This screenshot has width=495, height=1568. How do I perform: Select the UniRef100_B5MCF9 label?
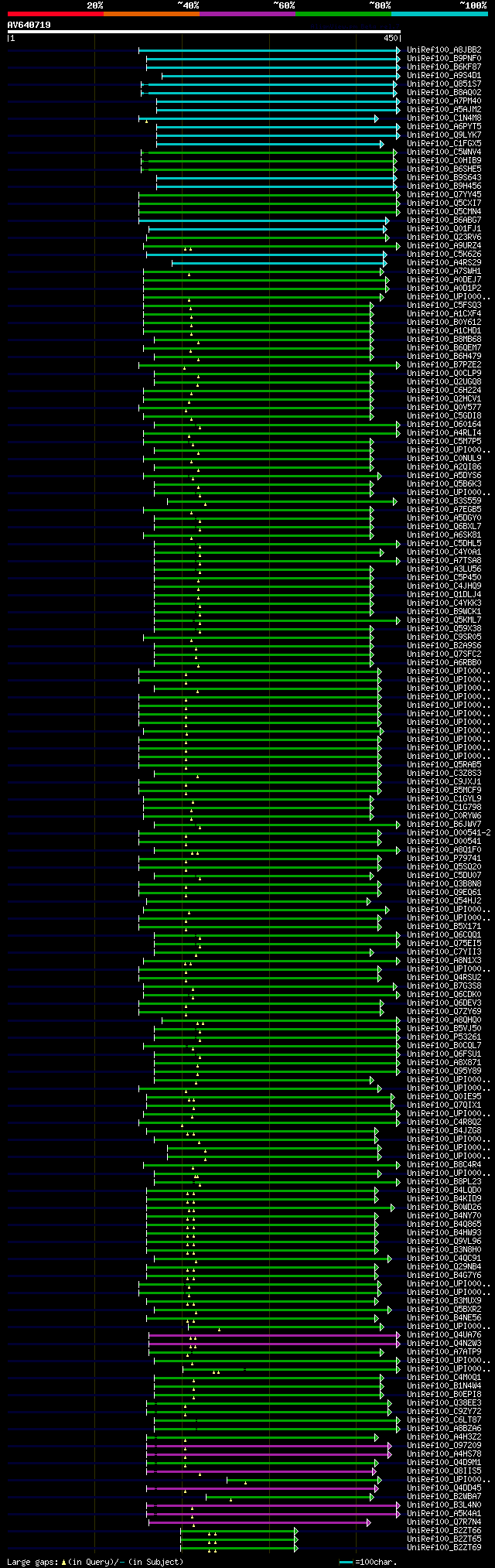coord(444,790)
